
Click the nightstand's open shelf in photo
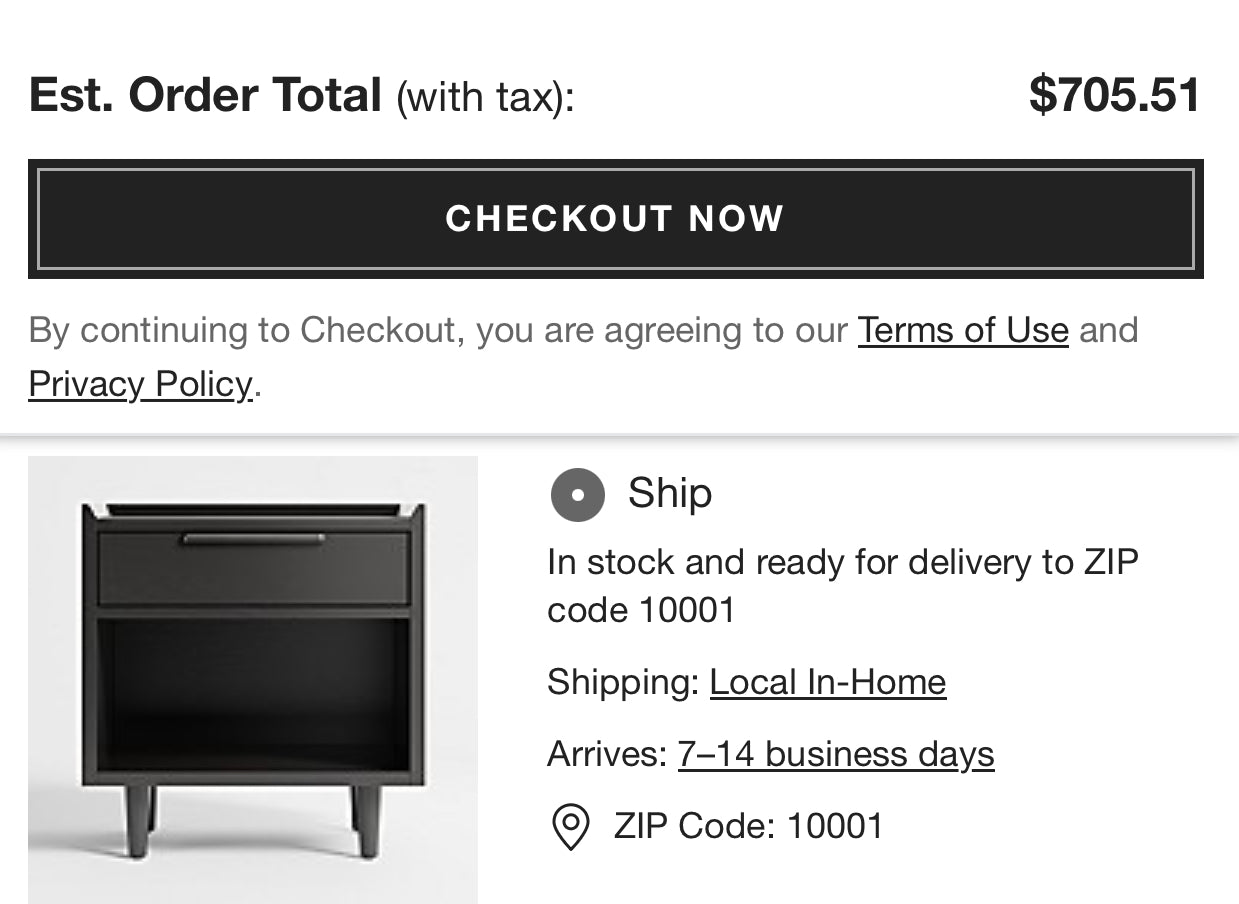pyautogui.click(x=253, y=690)
